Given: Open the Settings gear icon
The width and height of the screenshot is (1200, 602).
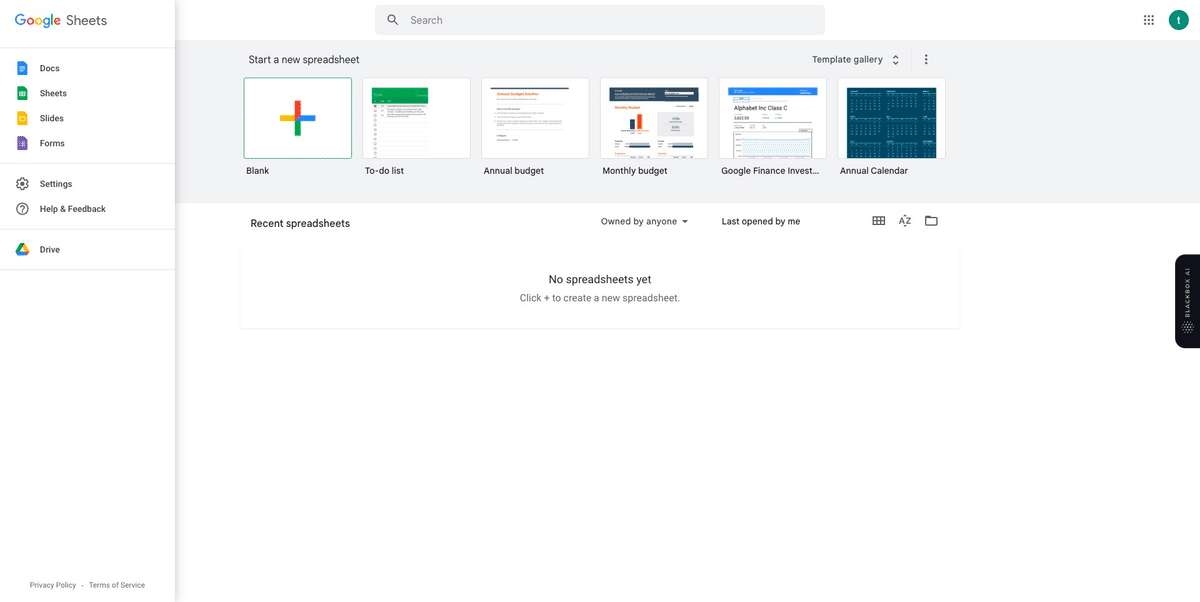Looking at the screenshot, I should point(22,184).
